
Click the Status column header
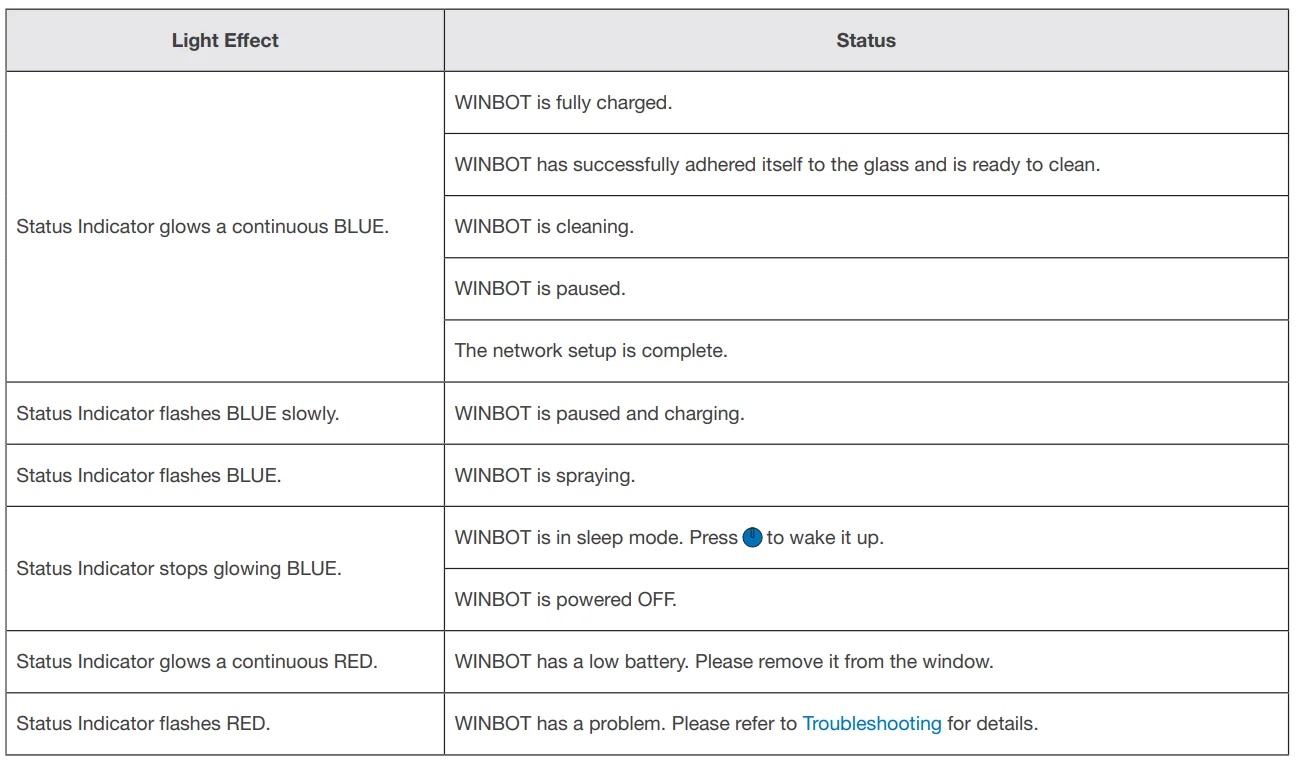point(865,41)
